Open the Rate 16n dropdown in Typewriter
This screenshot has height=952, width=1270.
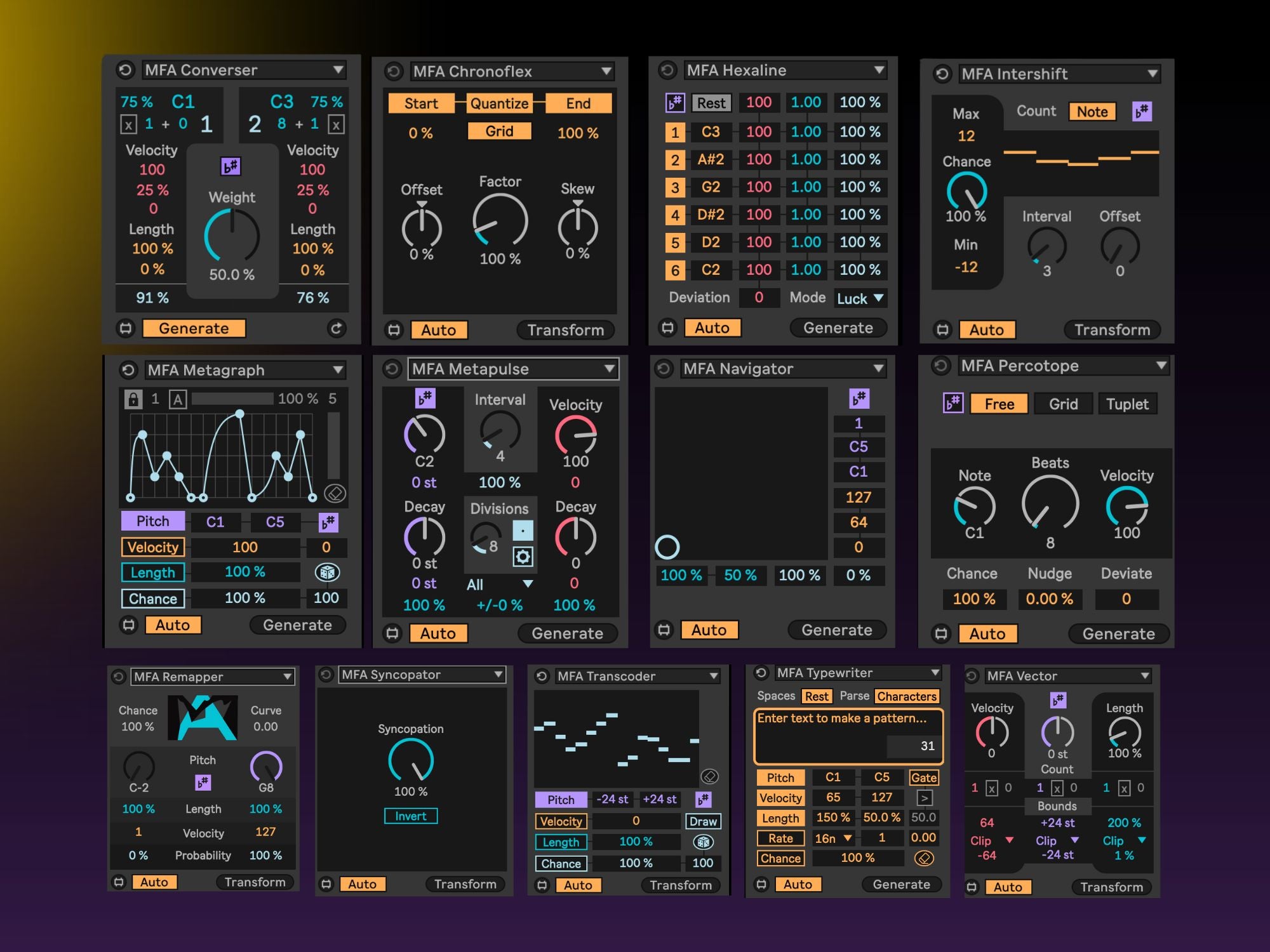click(833, 838)
